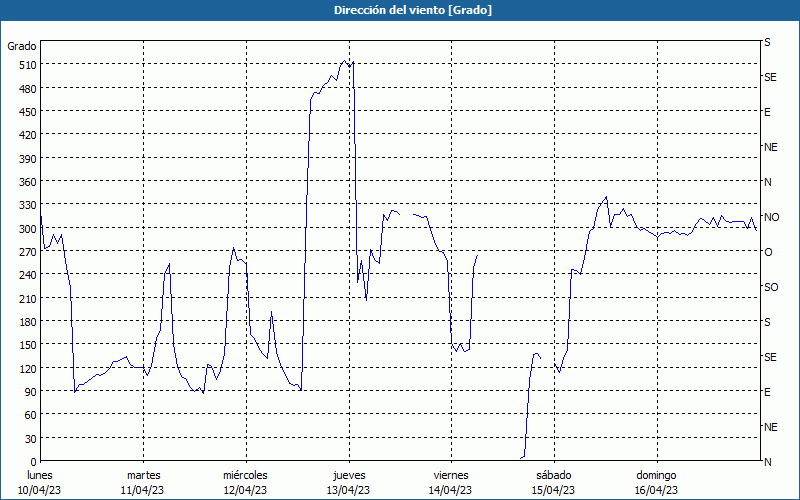The image size is (800, 500).
Task: Pick the 330 tick label
Action: 28,205
